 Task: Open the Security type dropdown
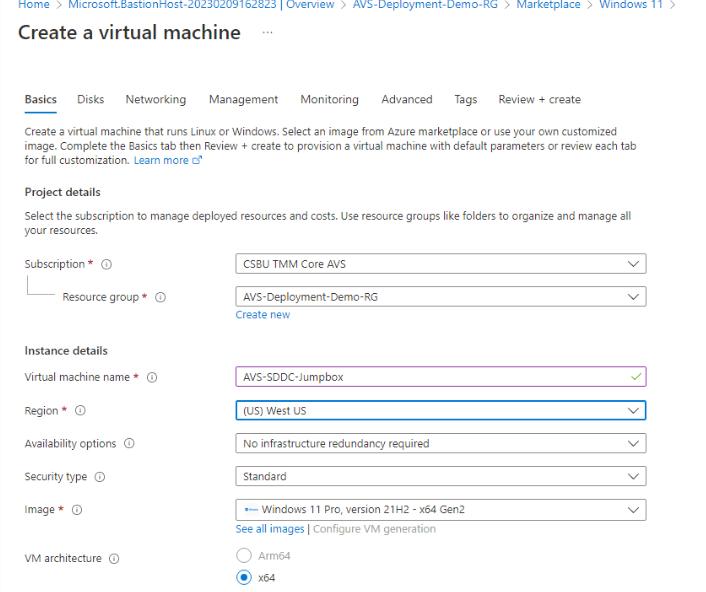pyautogui.click(x=440, y=477)
